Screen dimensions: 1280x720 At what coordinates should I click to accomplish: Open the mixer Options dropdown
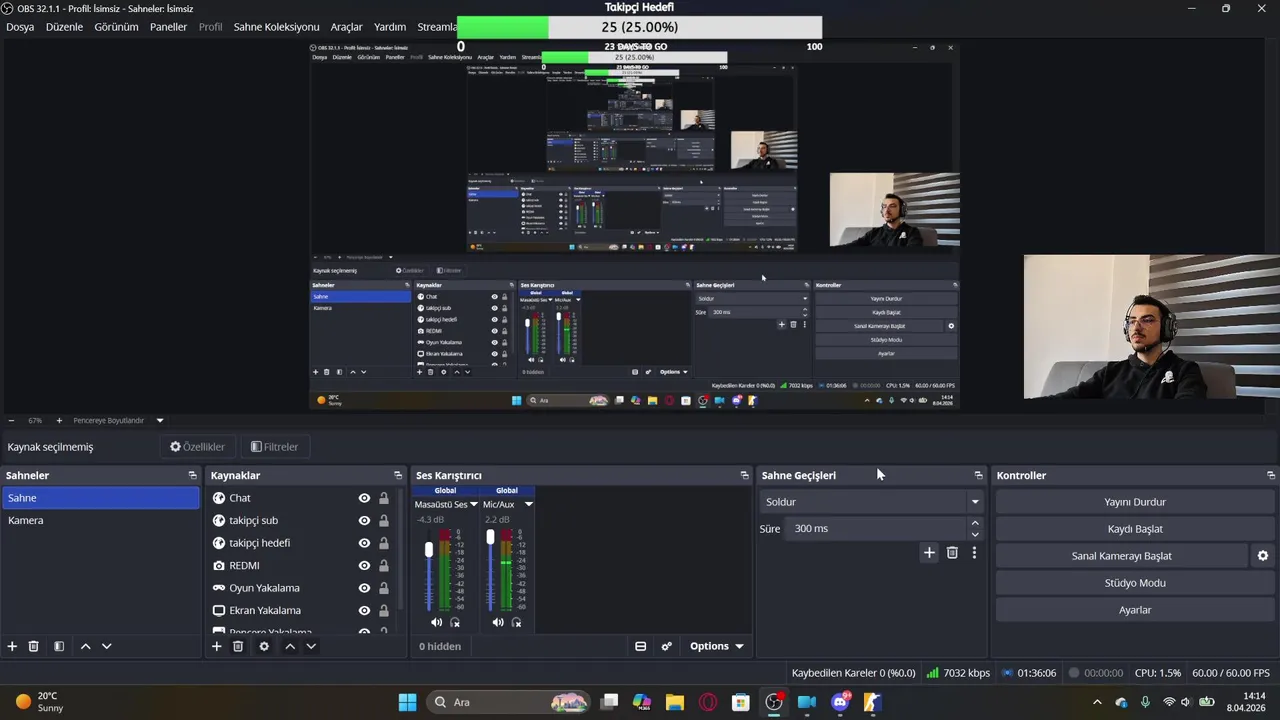[717, 646]
